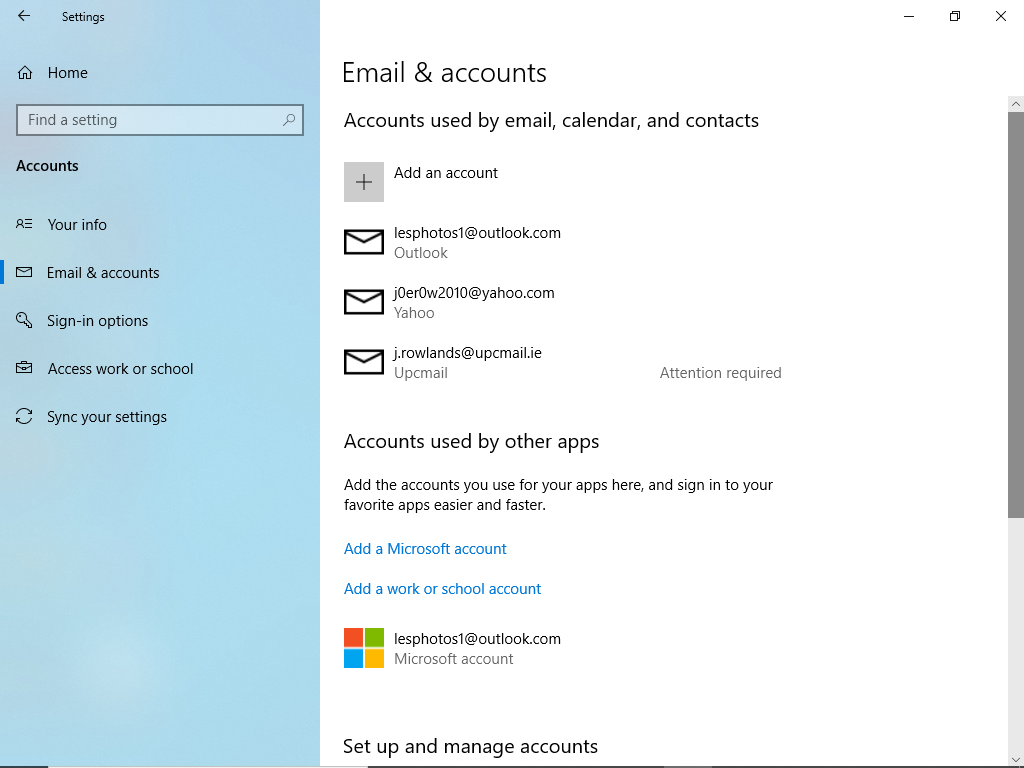The width and height of the screenshot is (1024, 768).
Task: Click envelope icon for Yahoo account
Action: (364, 302)
